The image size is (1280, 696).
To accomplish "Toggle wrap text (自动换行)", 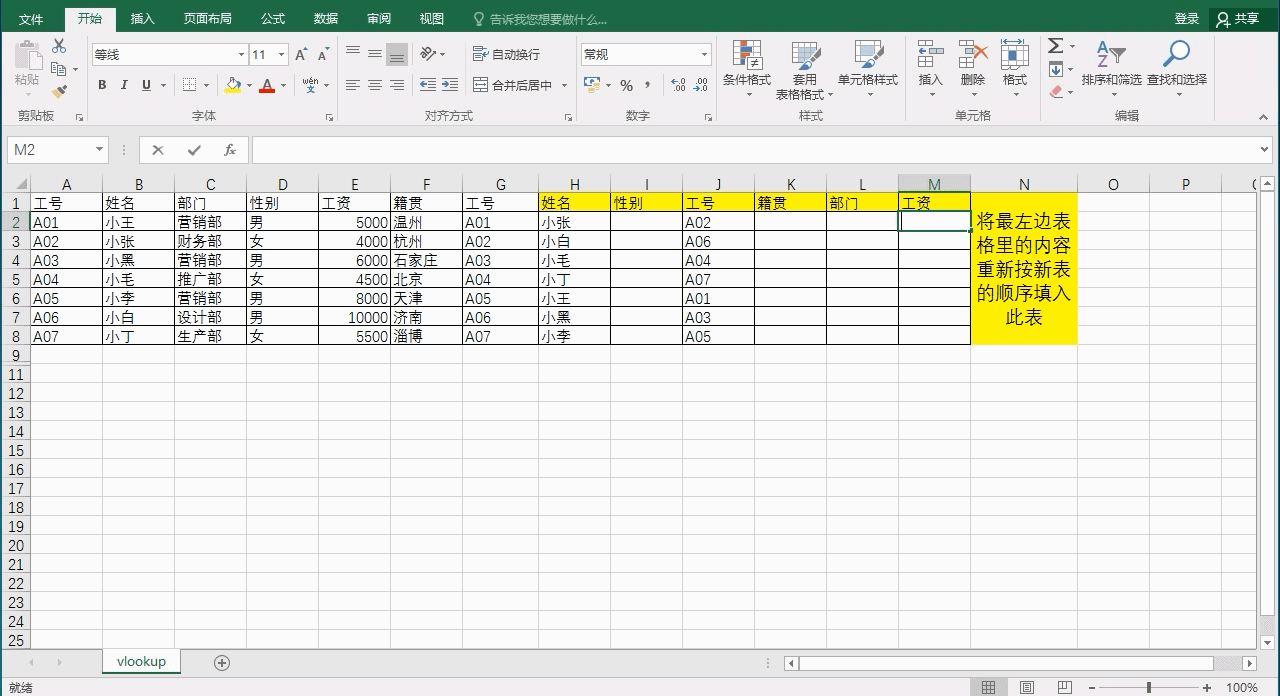I will (x=506, y=54).
